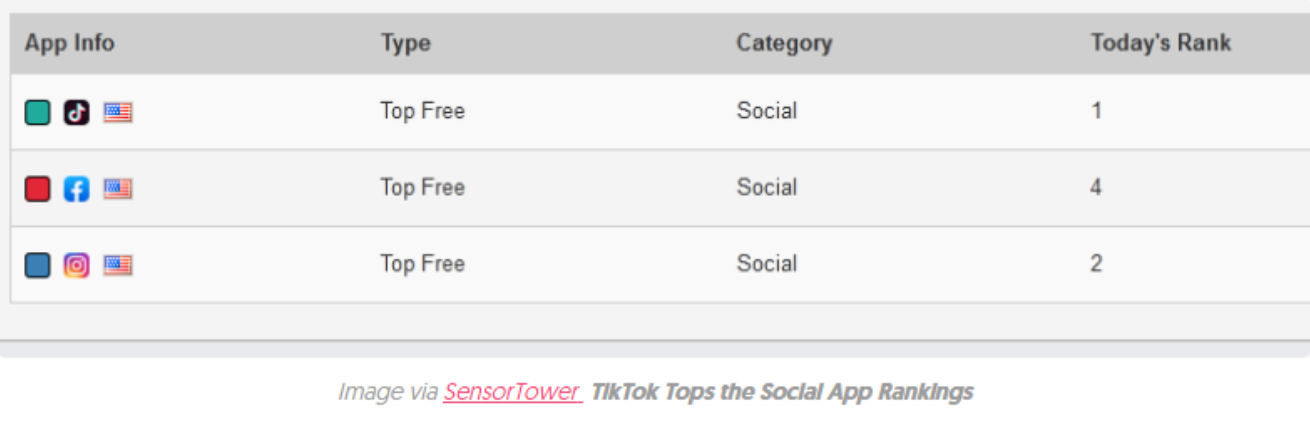Click the Instagram app icon
Image resolution: width=1310 pixels, height=424 pixels.
point(77,265)
